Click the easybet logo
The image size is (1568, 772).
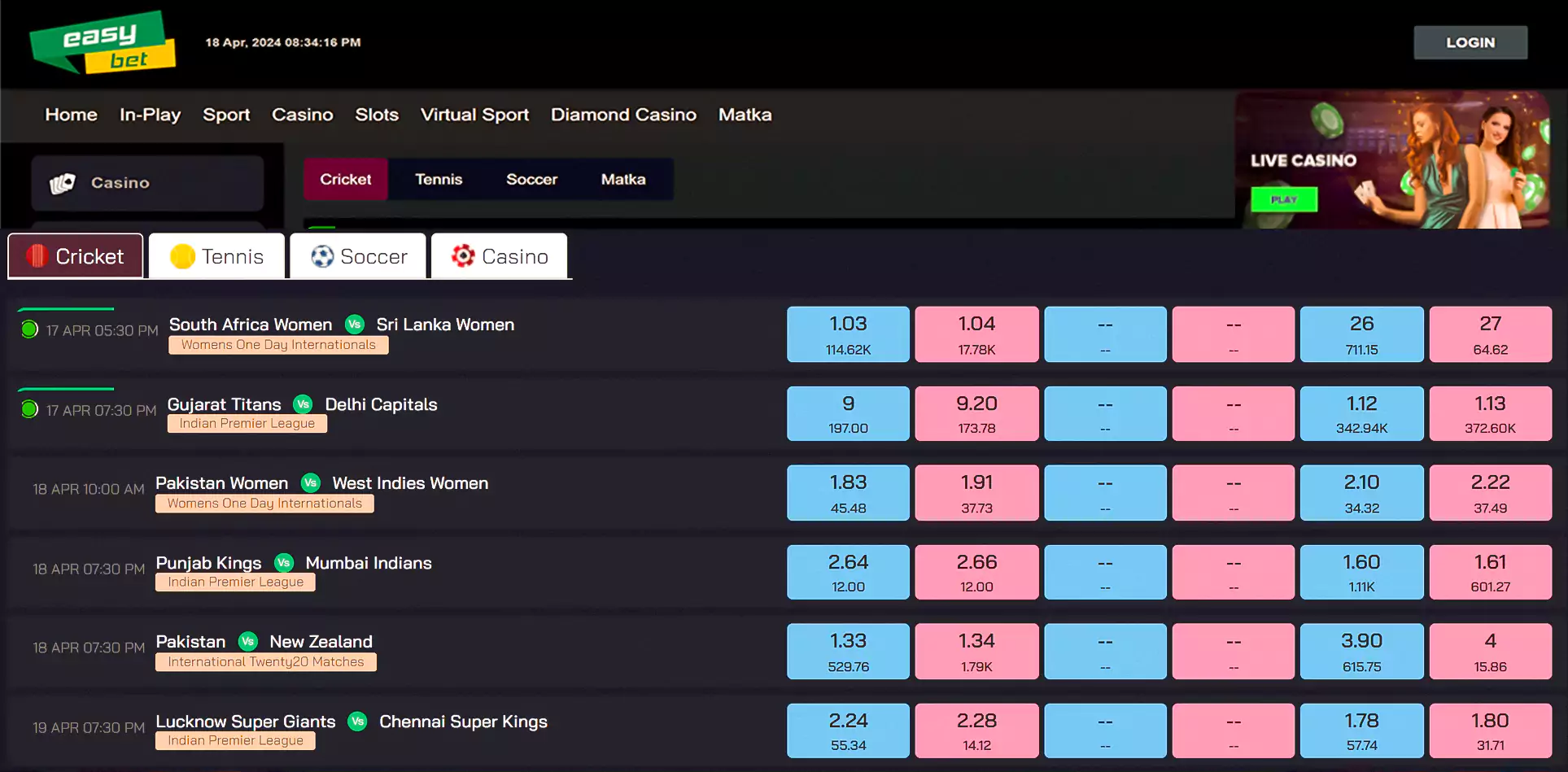(103, 42)
